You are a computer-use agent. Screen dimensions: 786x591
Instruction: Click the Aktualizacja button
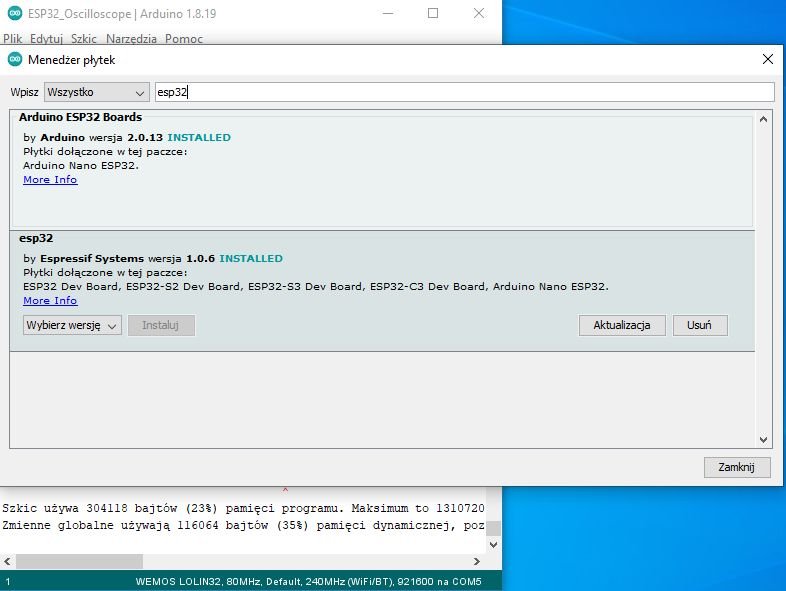coord(622,325)
